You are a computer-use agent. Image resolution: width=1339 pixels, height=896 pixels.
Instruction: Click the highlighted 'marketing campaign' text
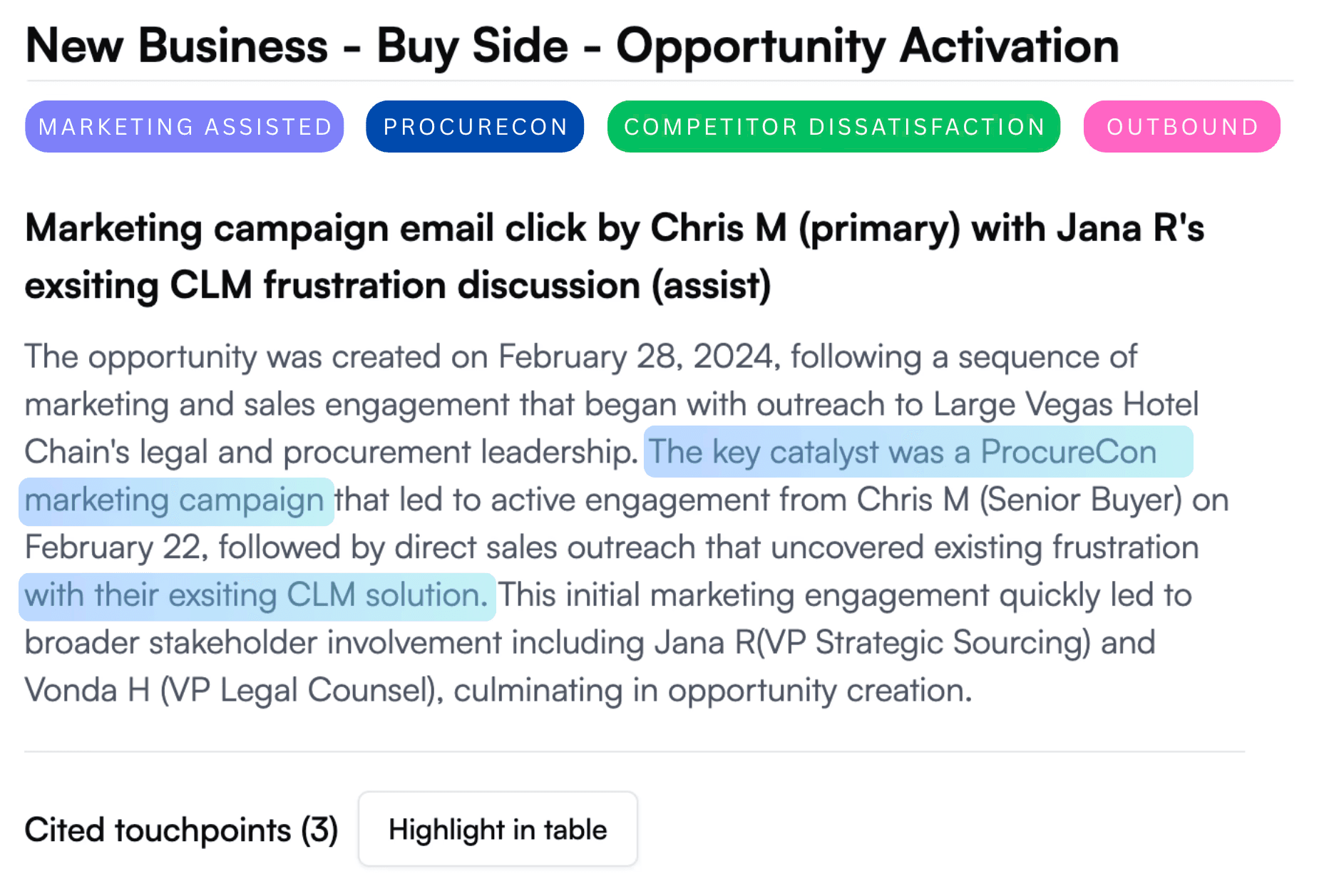pyautogui.click(x=176, y=500)
